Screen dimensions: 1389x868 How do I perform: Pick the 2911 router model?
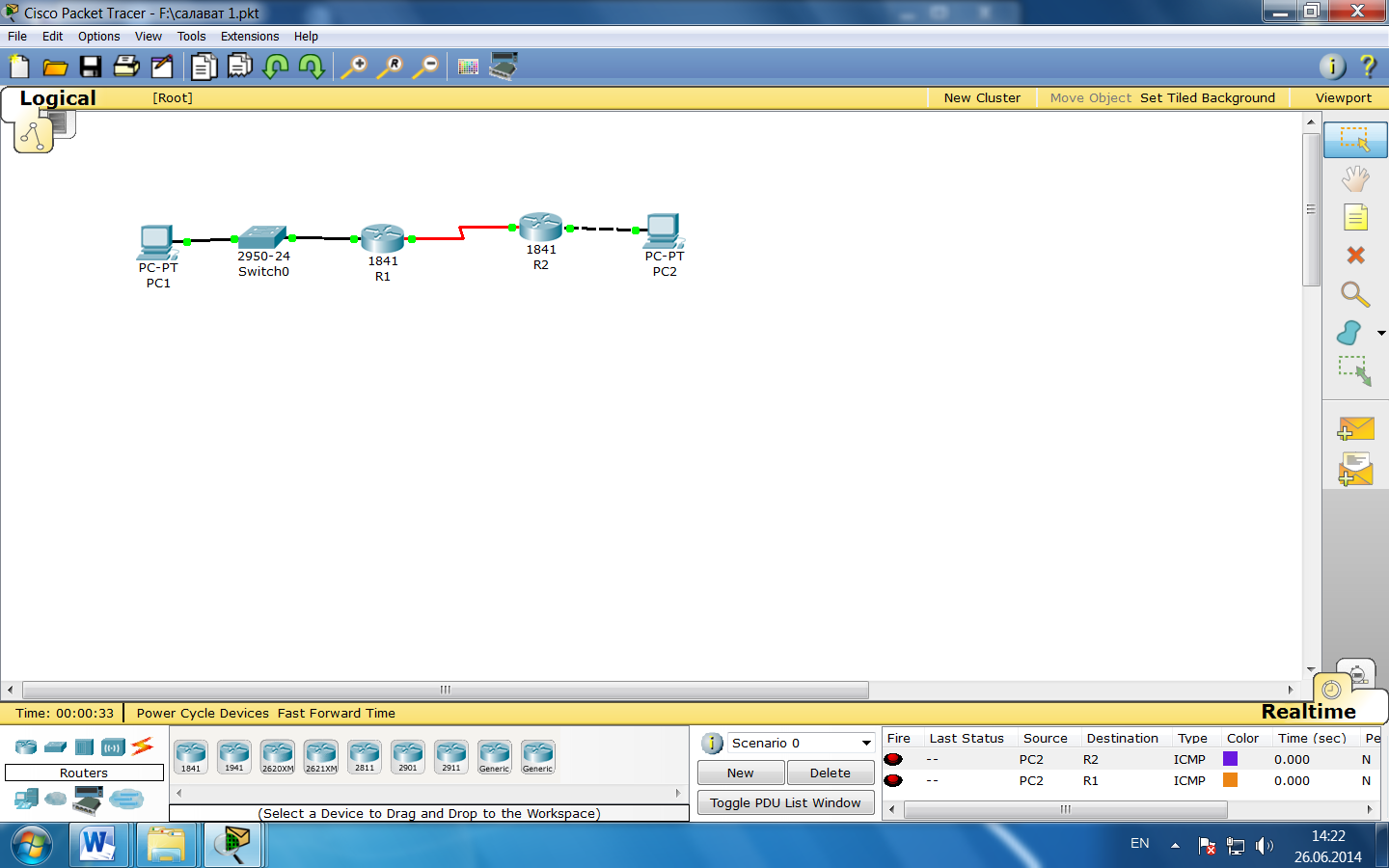[451, 757]
